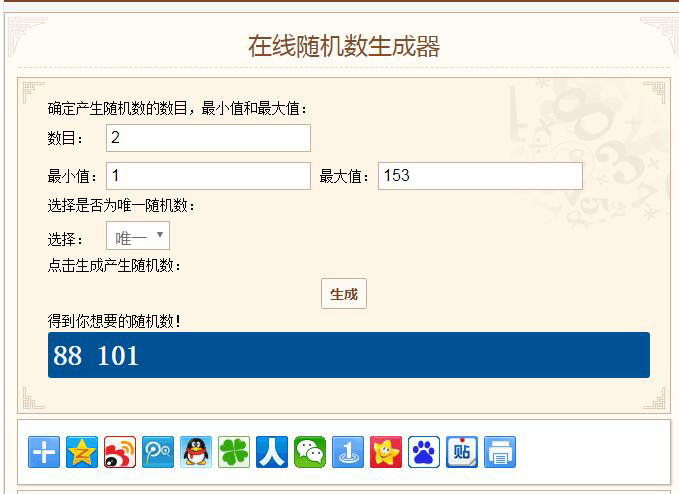This screenshot has height=494, width=679.
Task: Click the 最小值 minimum value field
Action: 208,176
